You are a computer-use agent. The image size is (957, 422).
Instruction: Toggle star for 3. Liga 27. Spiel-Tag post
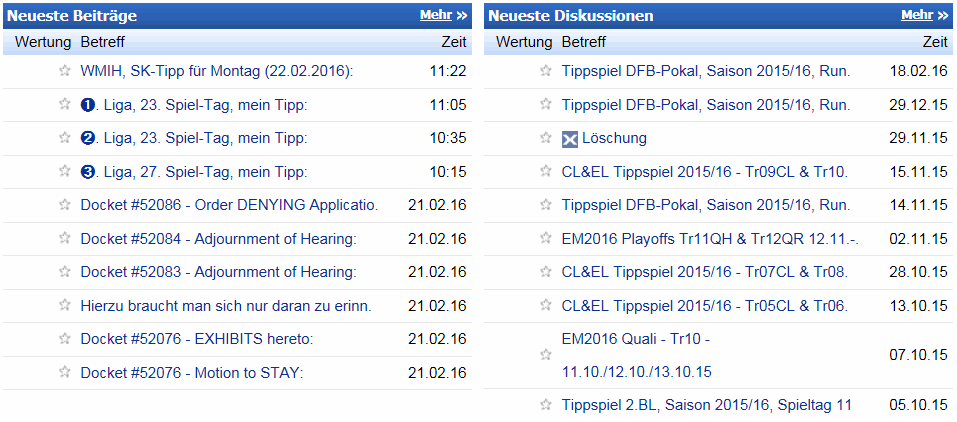[x=65, y=172]
